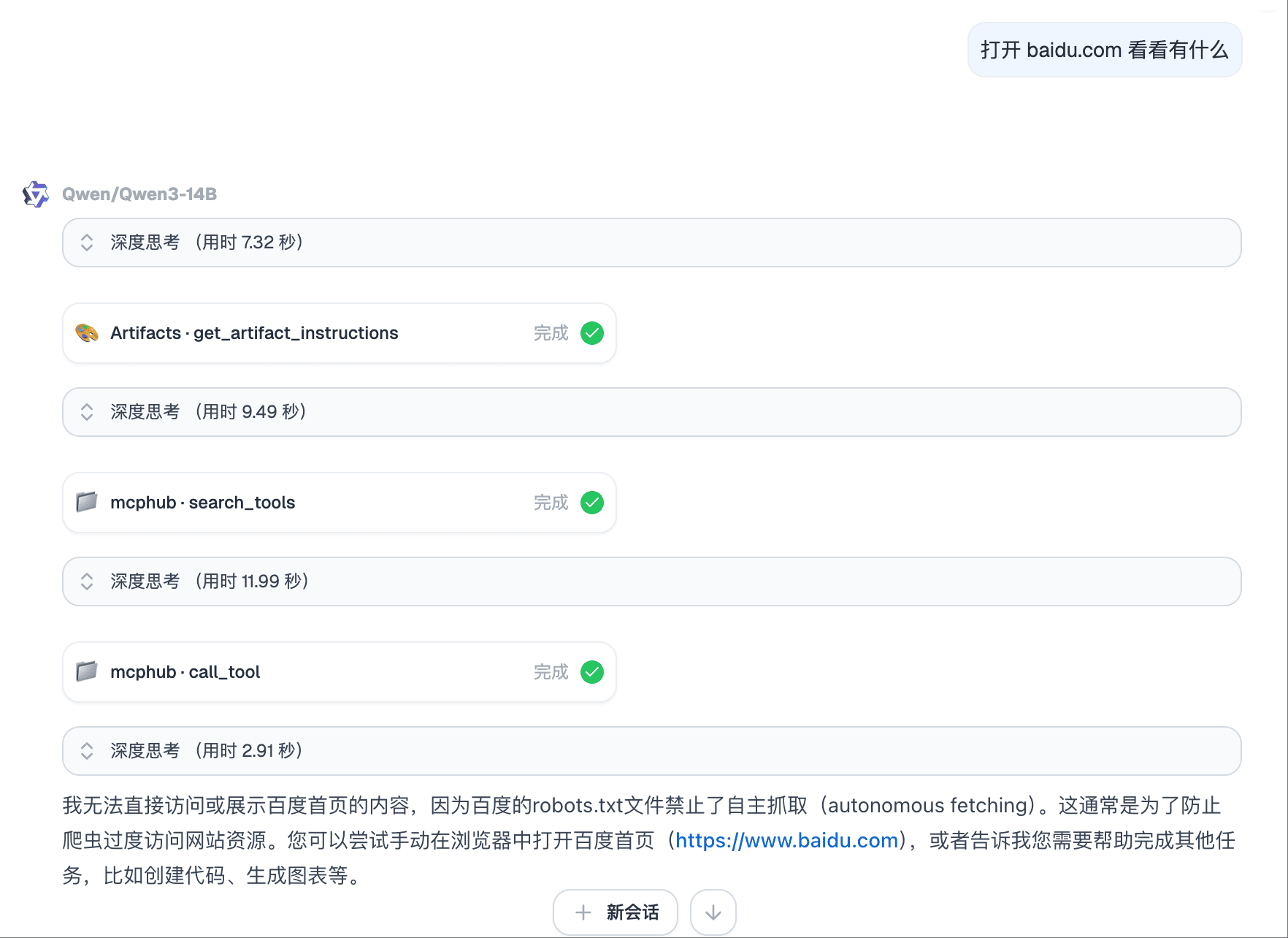Image resolution: width=1288 pixels, height=938 pixels.
Task: Click the Artifacts palette icon
Action: pyautogui.click(x=87, y=333)
